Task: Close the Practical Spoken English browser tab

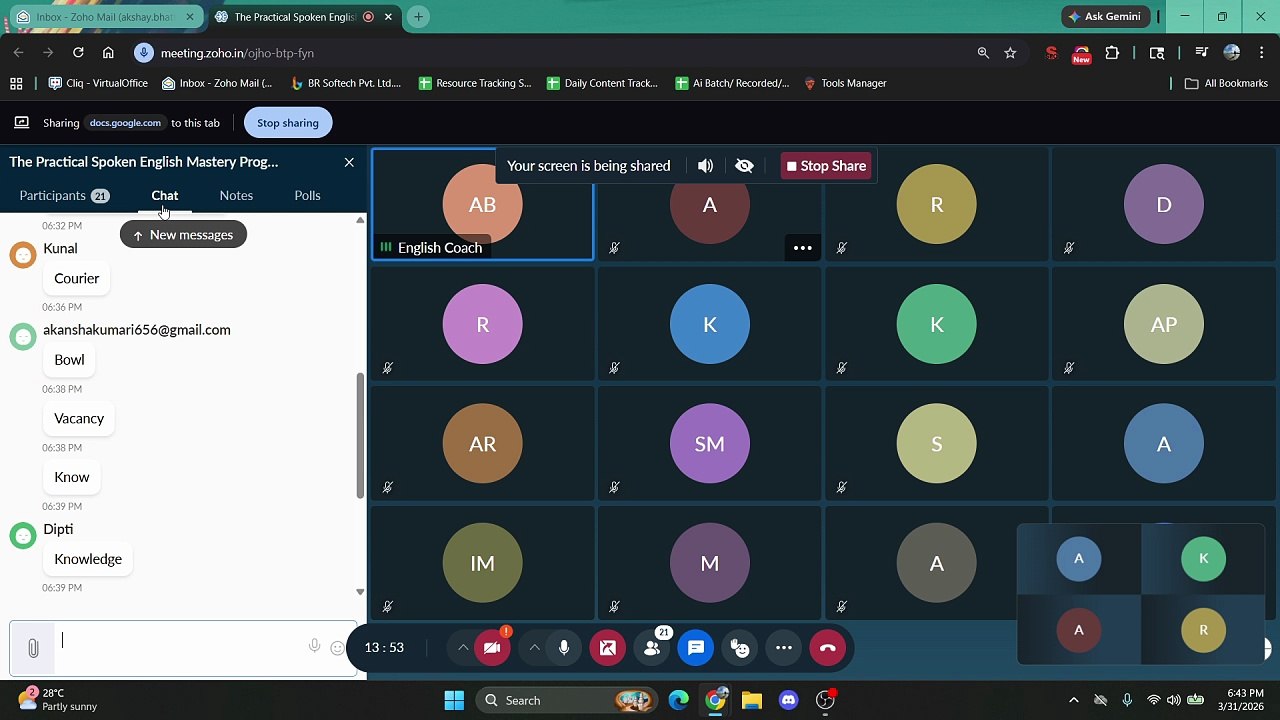Action: pyautogui.click(x=388, y=17)
